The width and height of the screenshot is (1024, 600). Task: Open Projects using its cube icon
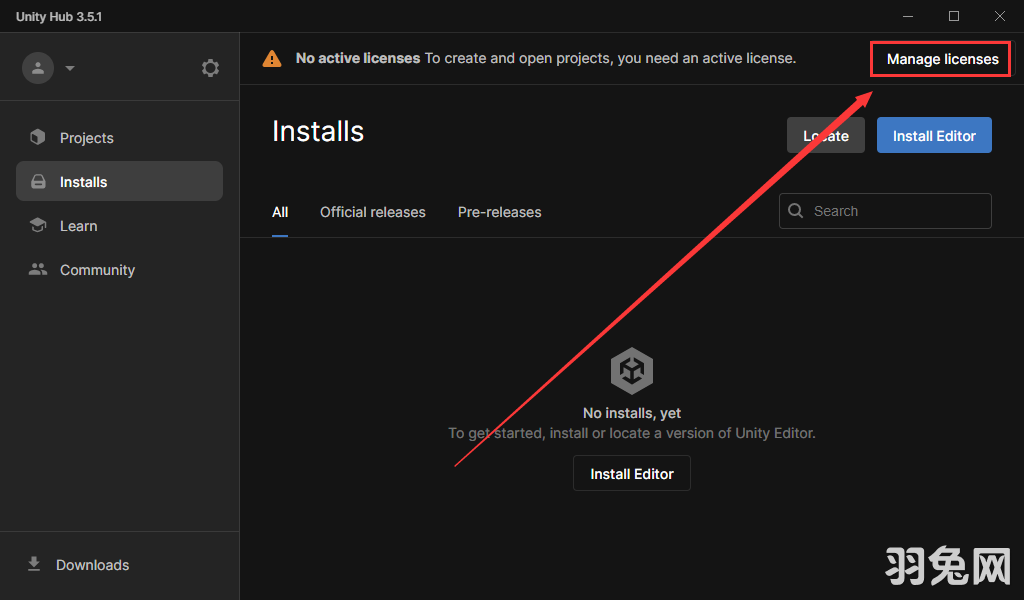[x=38, y=138]
